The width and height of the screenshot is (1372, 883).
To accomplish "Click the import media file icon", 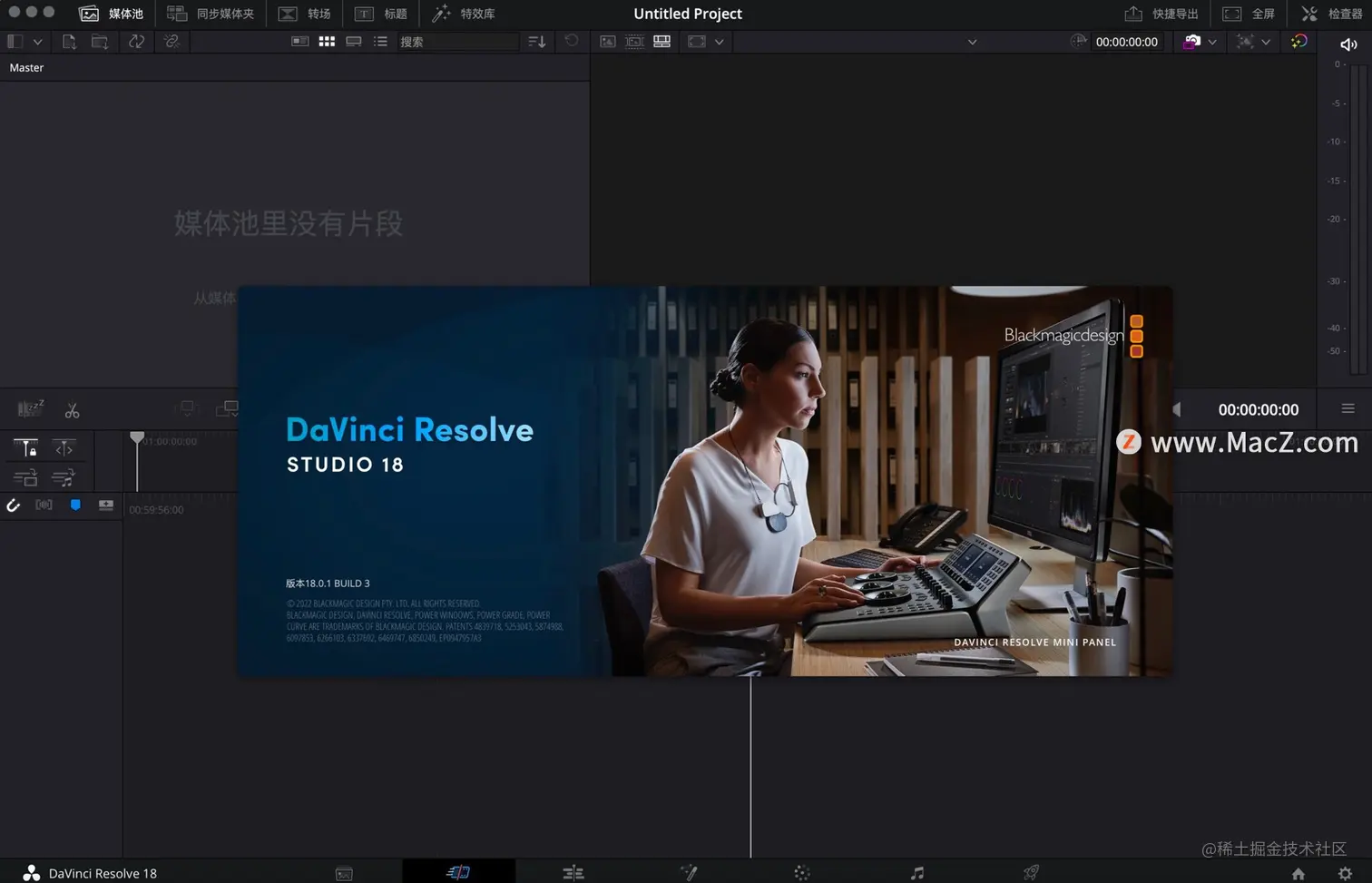I will (x=69, y=42).
